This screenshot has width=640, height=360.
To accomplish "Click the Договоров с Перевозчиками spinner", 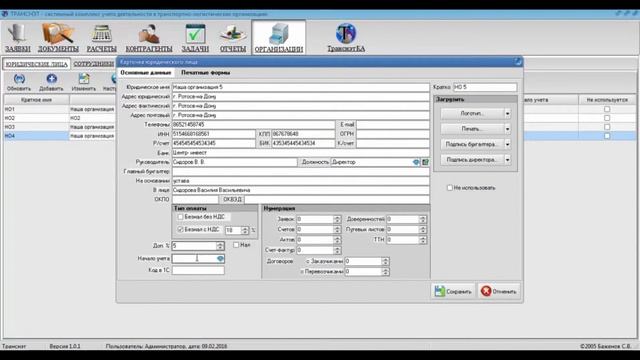I will click(x=385, y=271).
